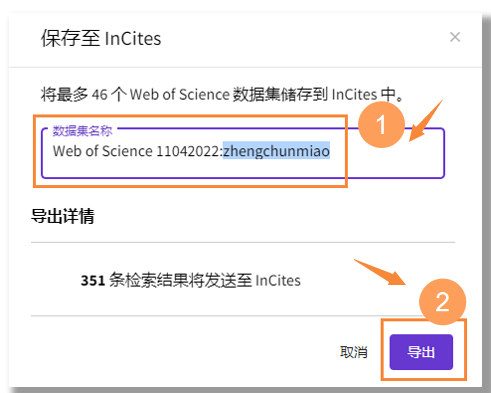This screenshot has width=491, height=393.
Task: Click the orange arrow pointing at the name field
Action: point(426,121)
